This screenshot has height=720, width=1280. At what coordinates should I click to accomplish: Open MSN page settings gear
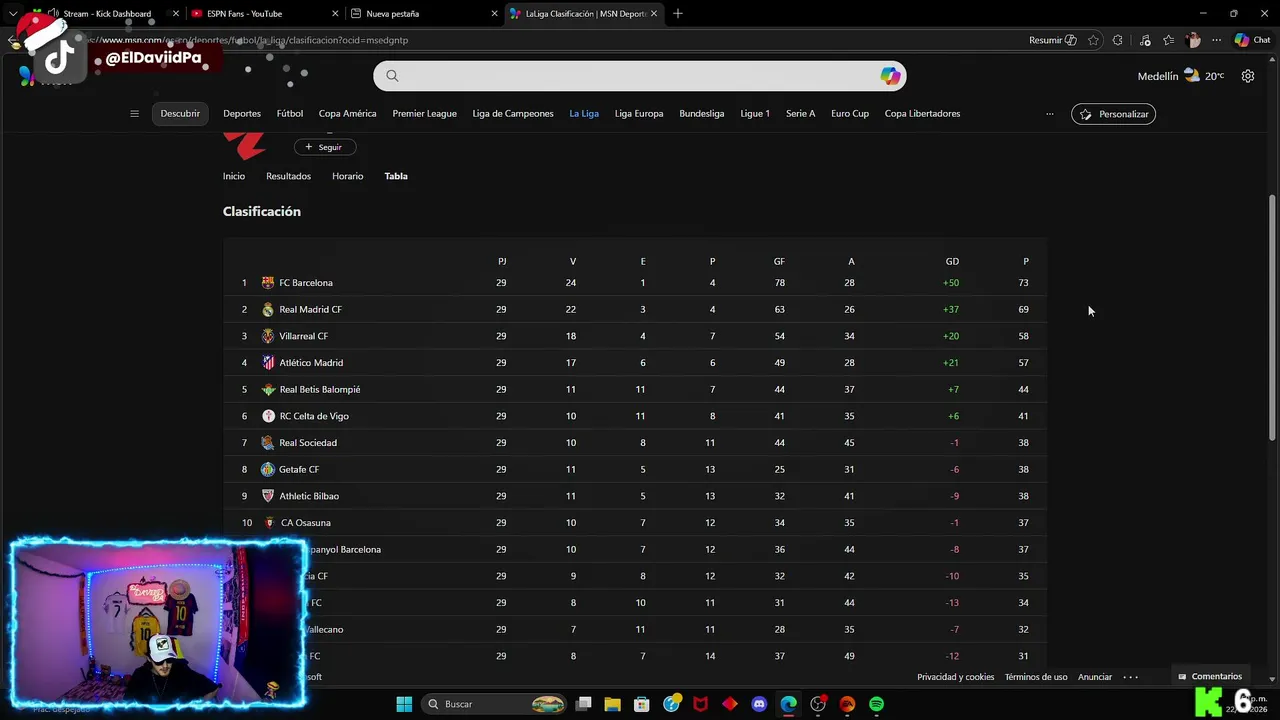click(x=1248, y=76)
